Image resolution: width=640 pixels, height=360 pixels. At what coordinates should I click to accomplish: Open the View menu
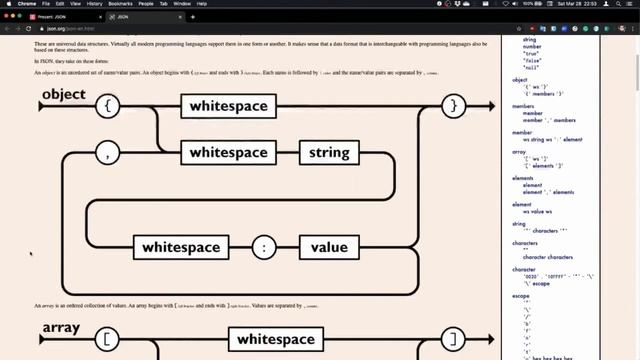click(75, 4)
